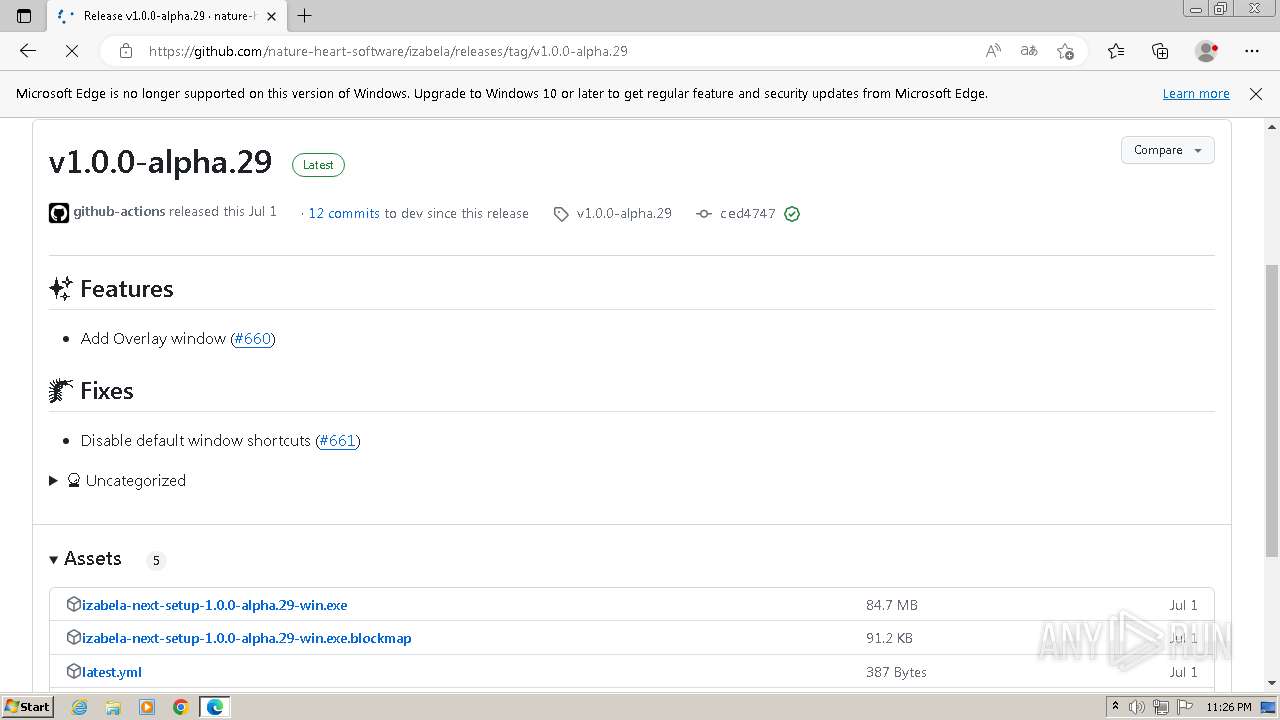The height and width of the screenshot is (720, 1280).
Task: Open the Compare dropdown
Action: pos(1167,150)
